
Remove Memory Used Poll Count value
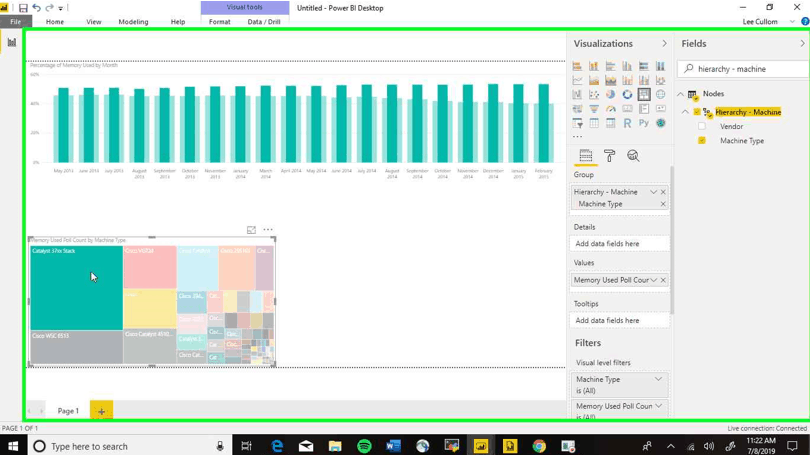pyautogui.click(x=663, y=280)
